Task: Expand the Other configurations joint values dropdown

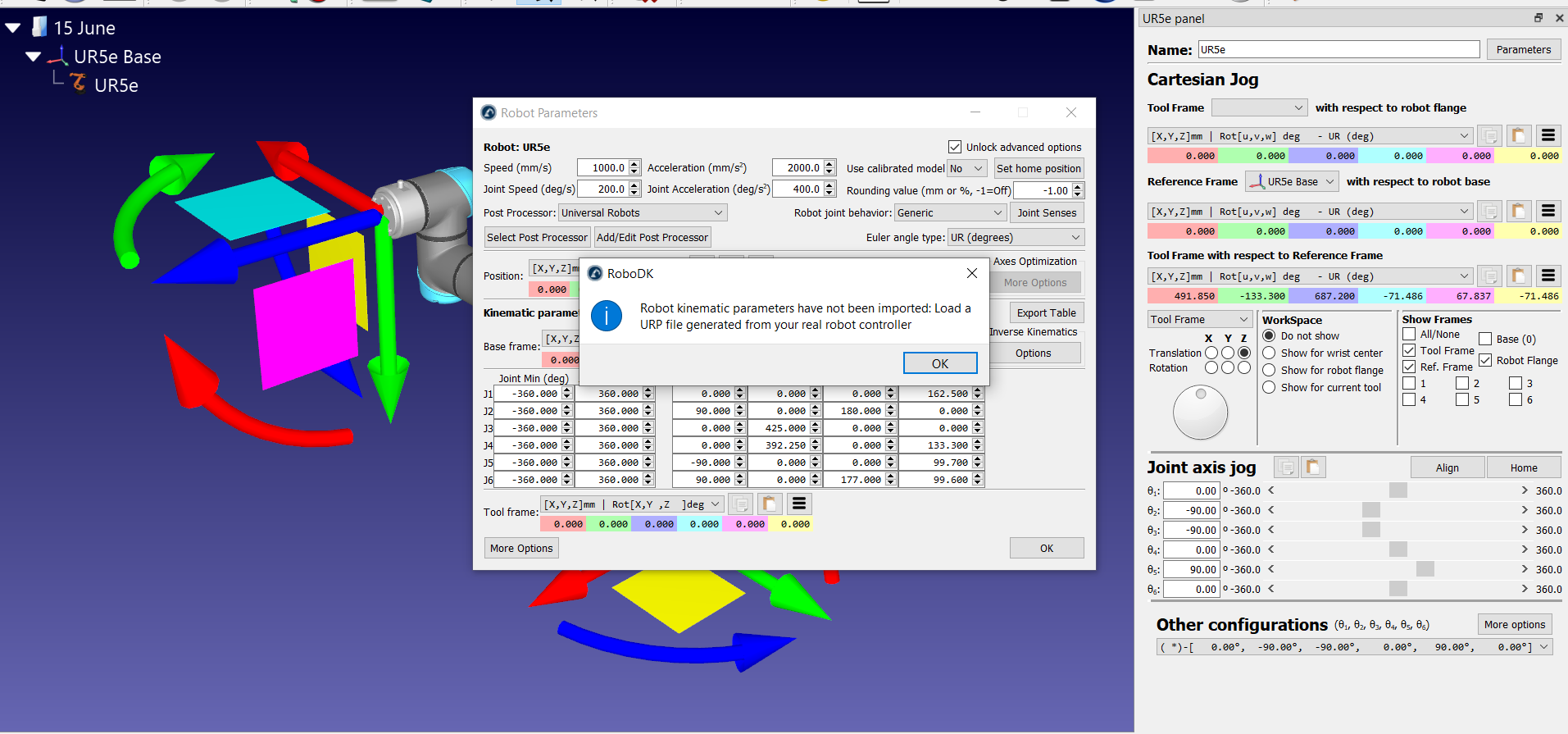Action: pyautogui.click(x=1544, y=647)
